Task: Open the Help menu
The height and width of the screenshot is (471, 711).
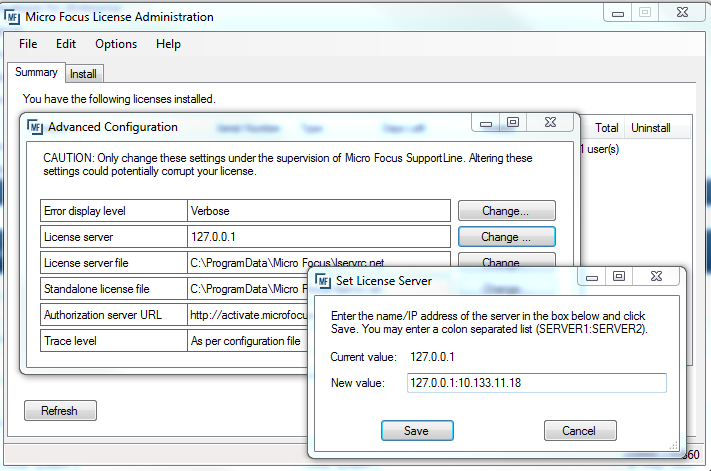Action: 168,44
